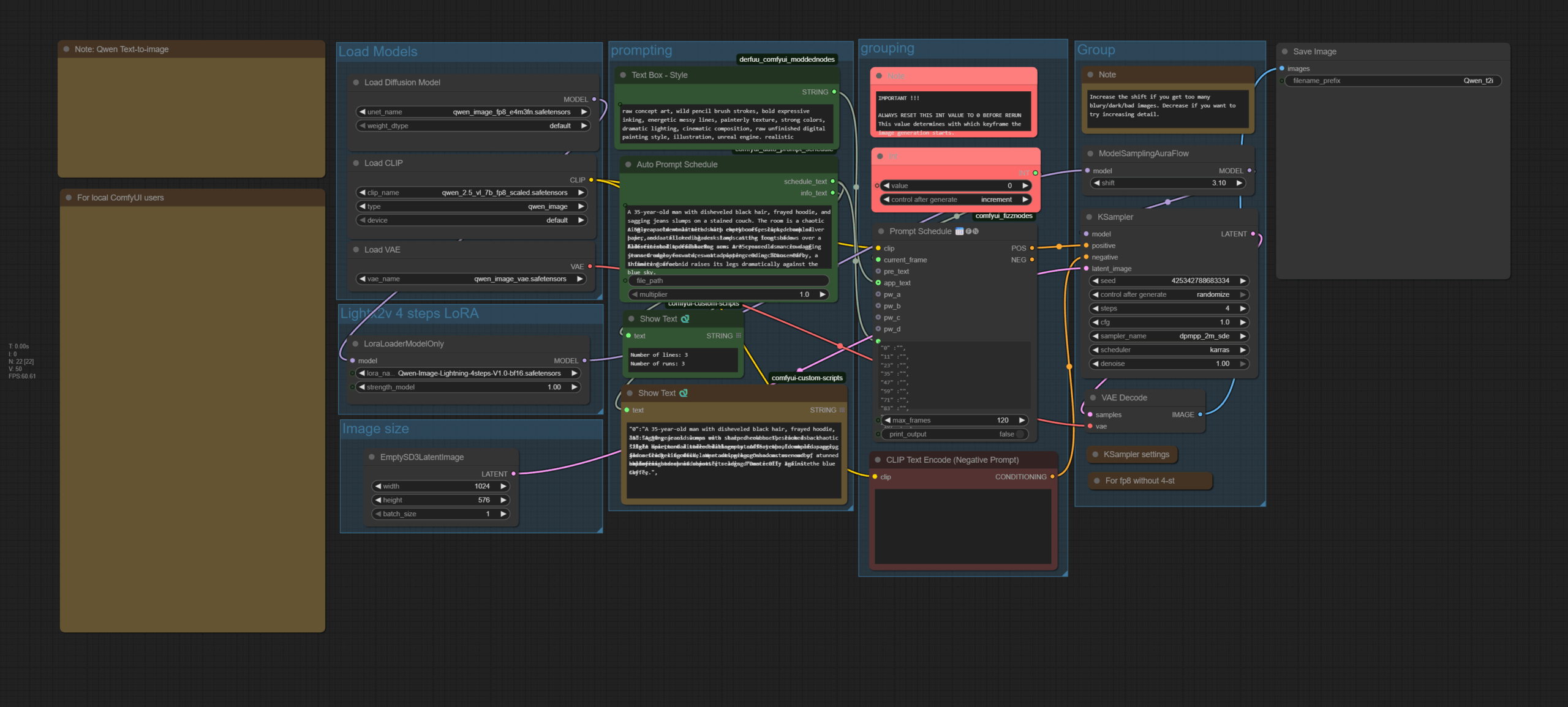Click increment arrow on steps widget
The image size is (1568, 707).
[x=1243, y=309]
